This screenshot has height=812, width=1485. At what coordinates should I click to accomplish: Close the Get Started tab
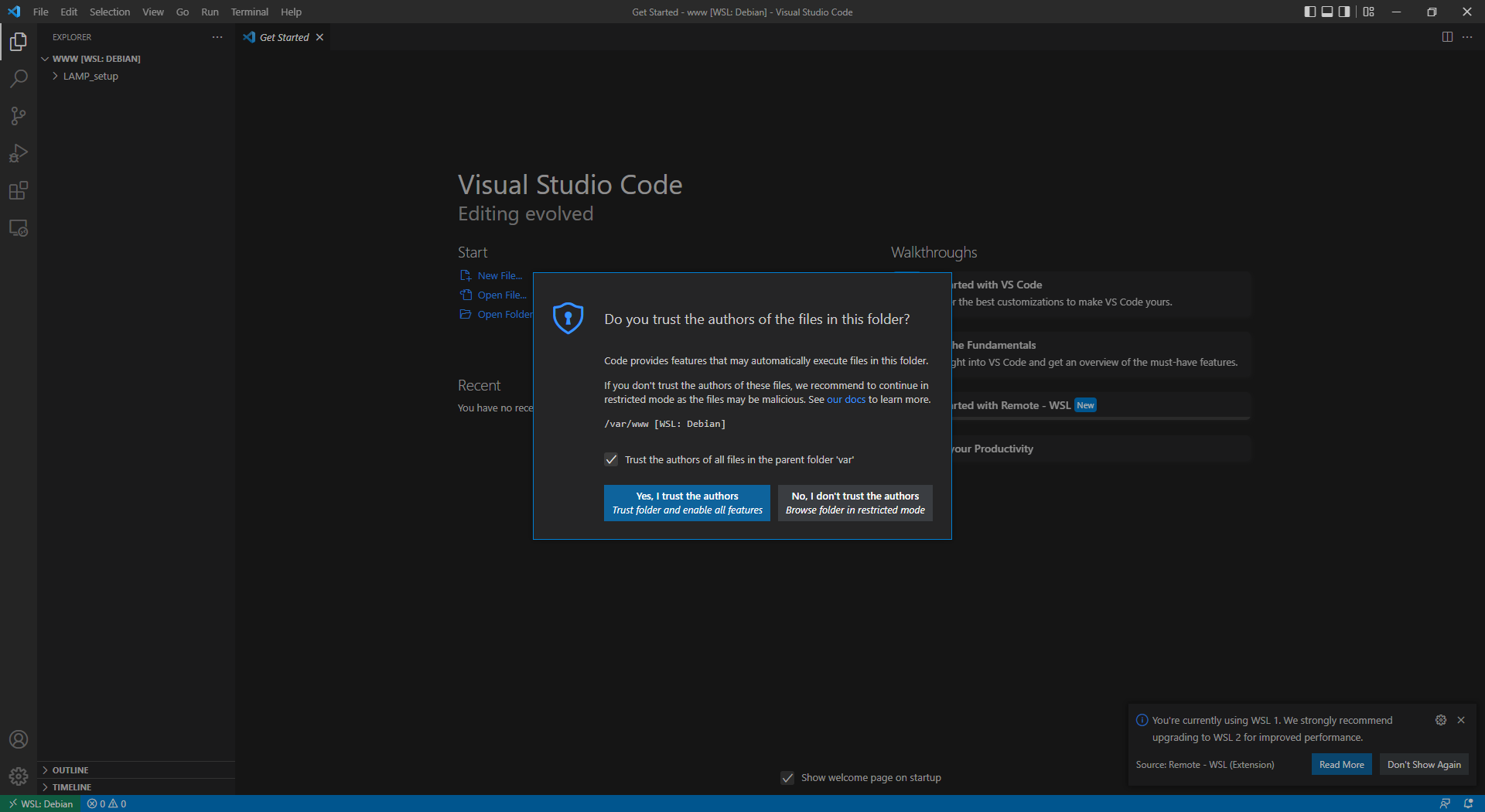319,37
